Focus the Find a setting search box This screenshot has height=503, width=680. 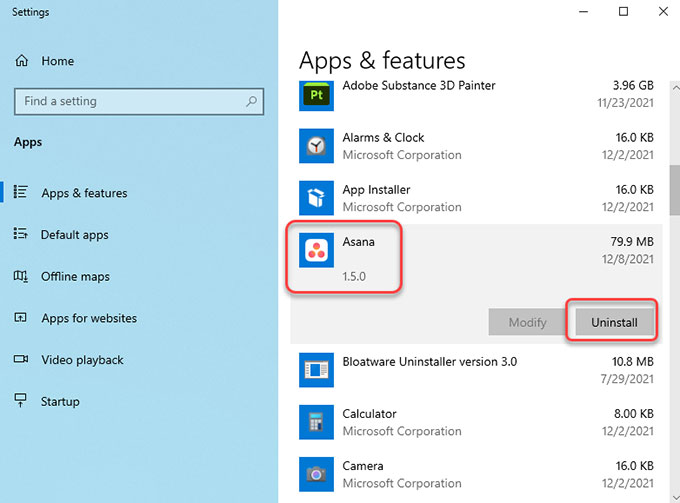pyautogui.click(x=139, y=101)
